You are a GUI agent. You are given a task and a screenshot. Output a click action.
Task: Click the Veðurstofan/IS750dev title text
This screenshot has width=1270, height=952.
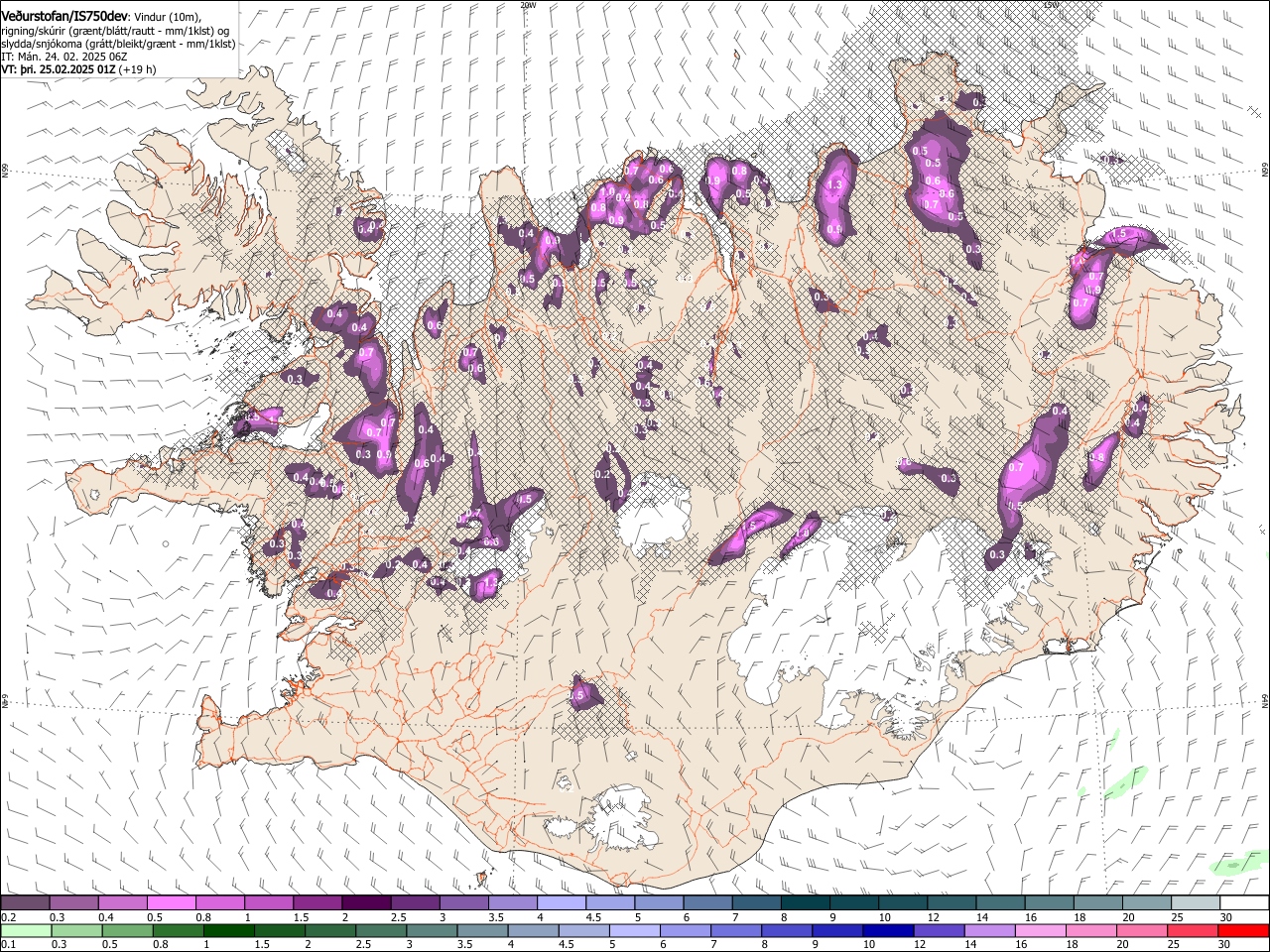[64, 15]
